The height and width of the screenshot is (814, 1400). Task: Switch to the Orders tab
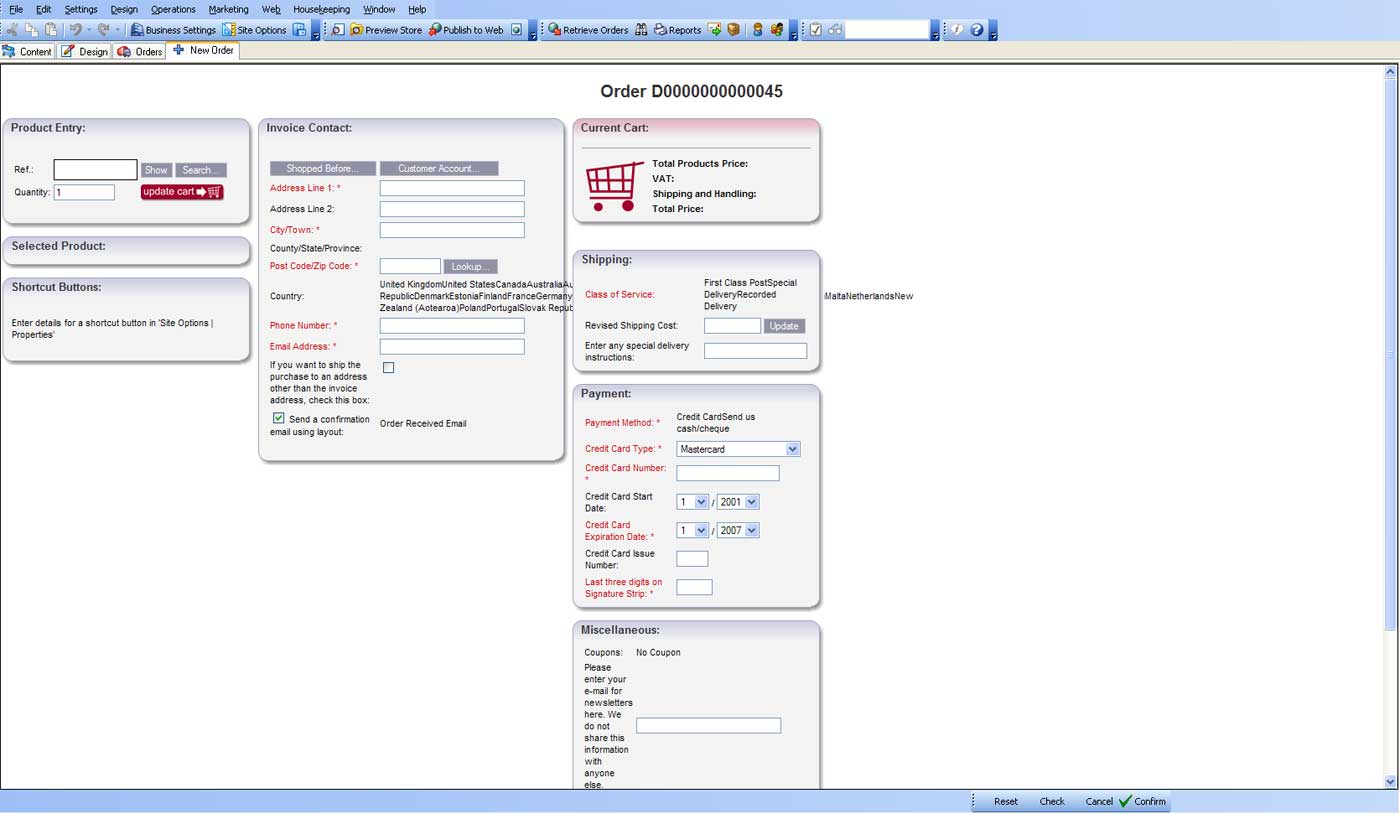[140, 51]
